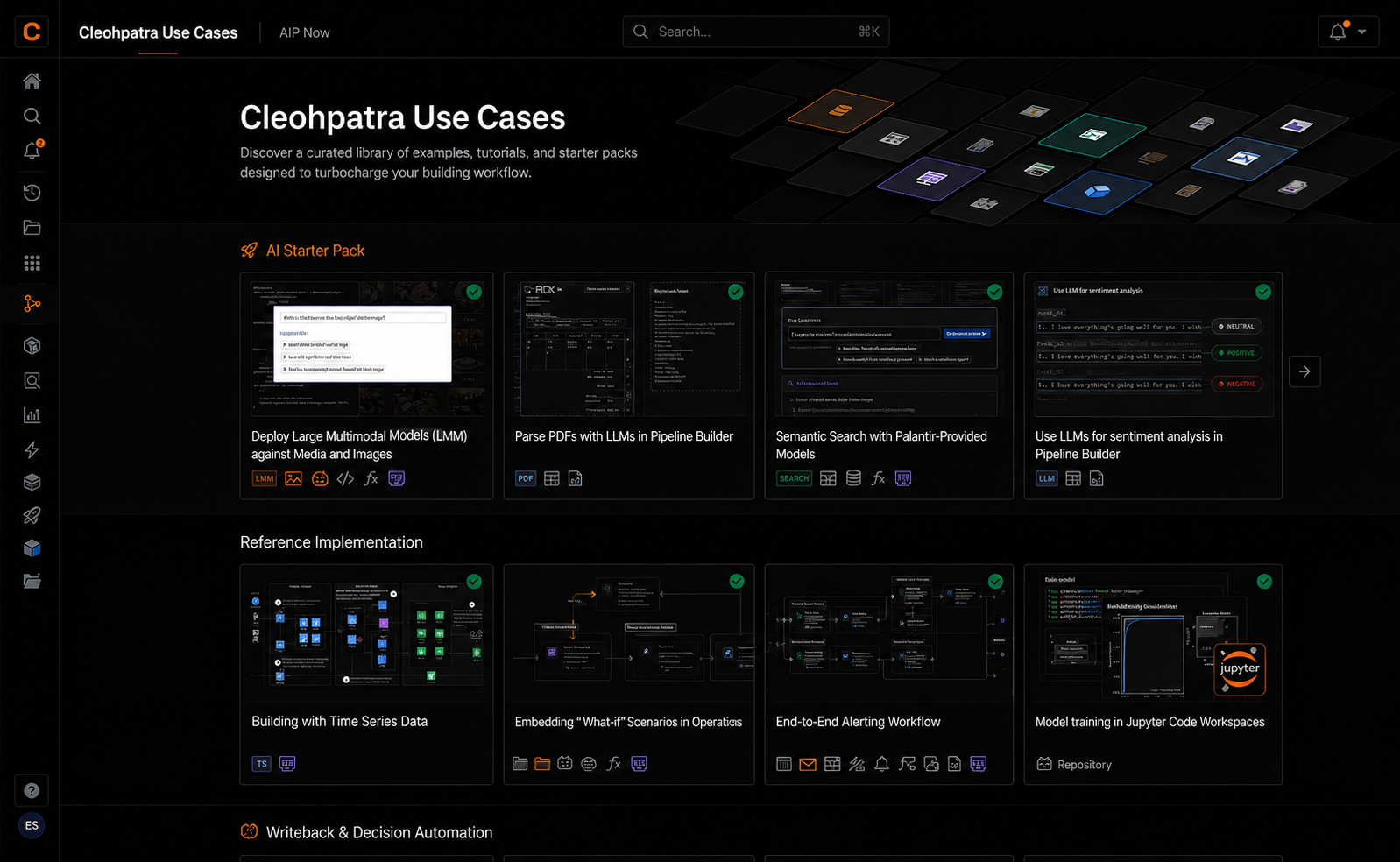
Task: Click green checkmark on Model training Jupyter card
Action: [1264, 581]
